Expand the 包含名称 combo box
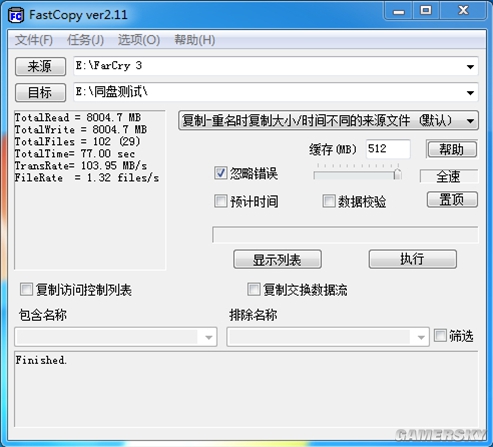 [x=209, y=337]
